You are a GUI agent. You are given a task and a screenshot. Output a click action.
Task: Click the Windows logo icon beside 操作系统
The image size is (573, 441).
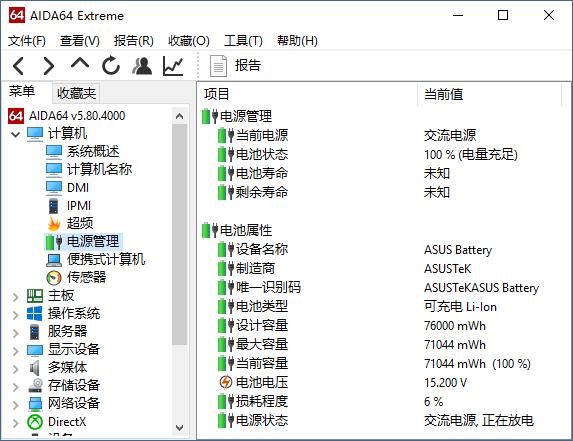pyautogui.click(x=34, y=313)
